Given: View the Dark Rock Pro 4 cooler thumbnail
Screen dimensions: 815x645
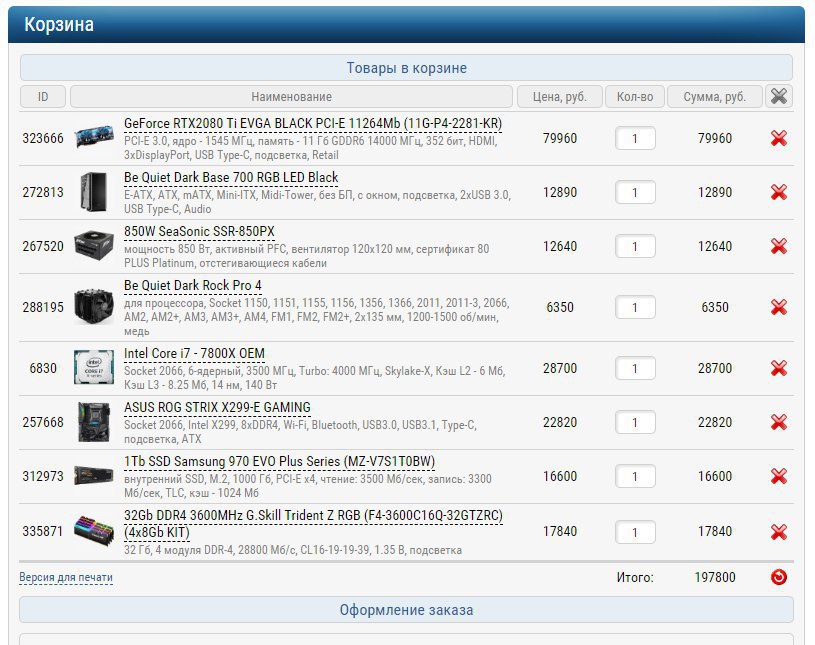Looking at the screenshot, I should (94, 307).
